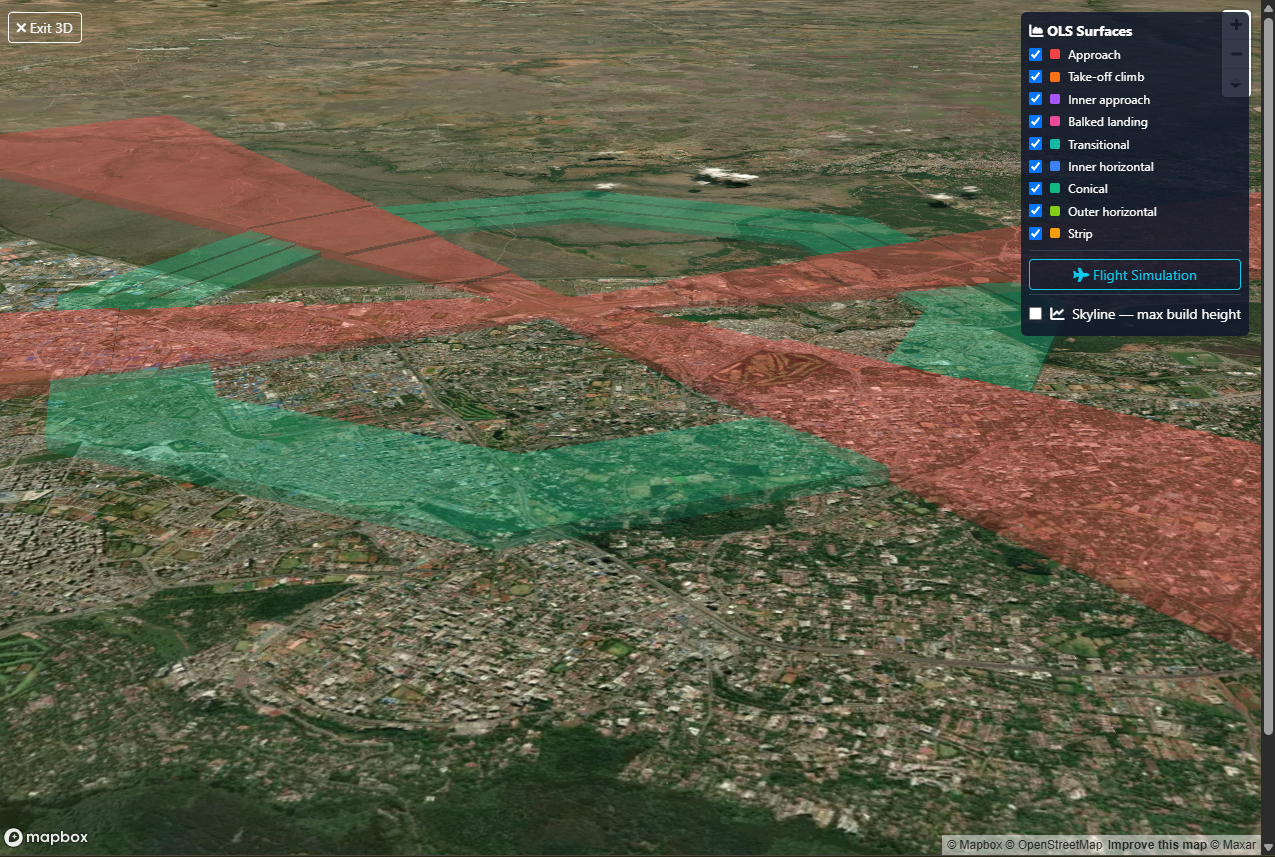Click the Skyline line-chart icon
1275x857 pixels.
[x=1057, y=314]
